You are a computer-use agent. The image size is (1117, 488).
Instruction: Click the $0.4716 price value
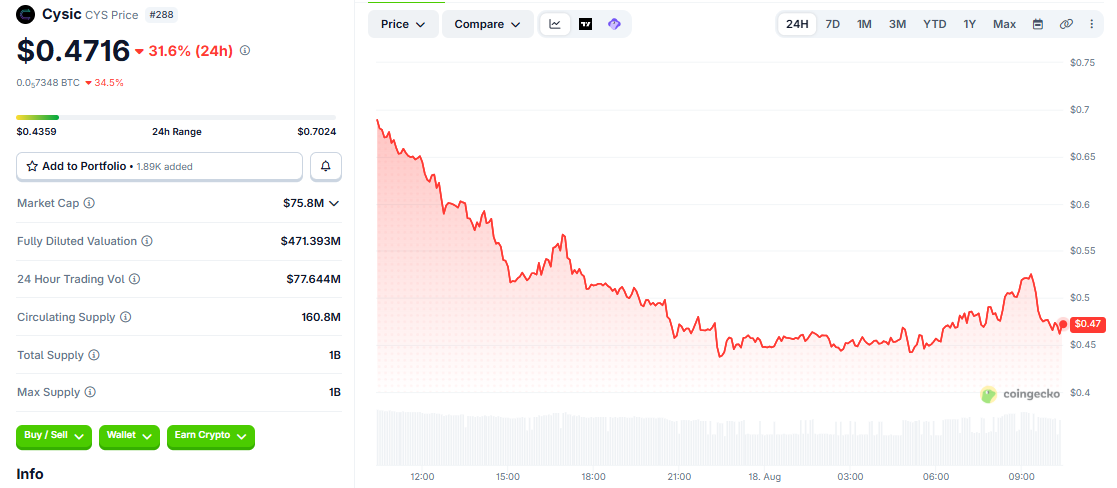73,51
